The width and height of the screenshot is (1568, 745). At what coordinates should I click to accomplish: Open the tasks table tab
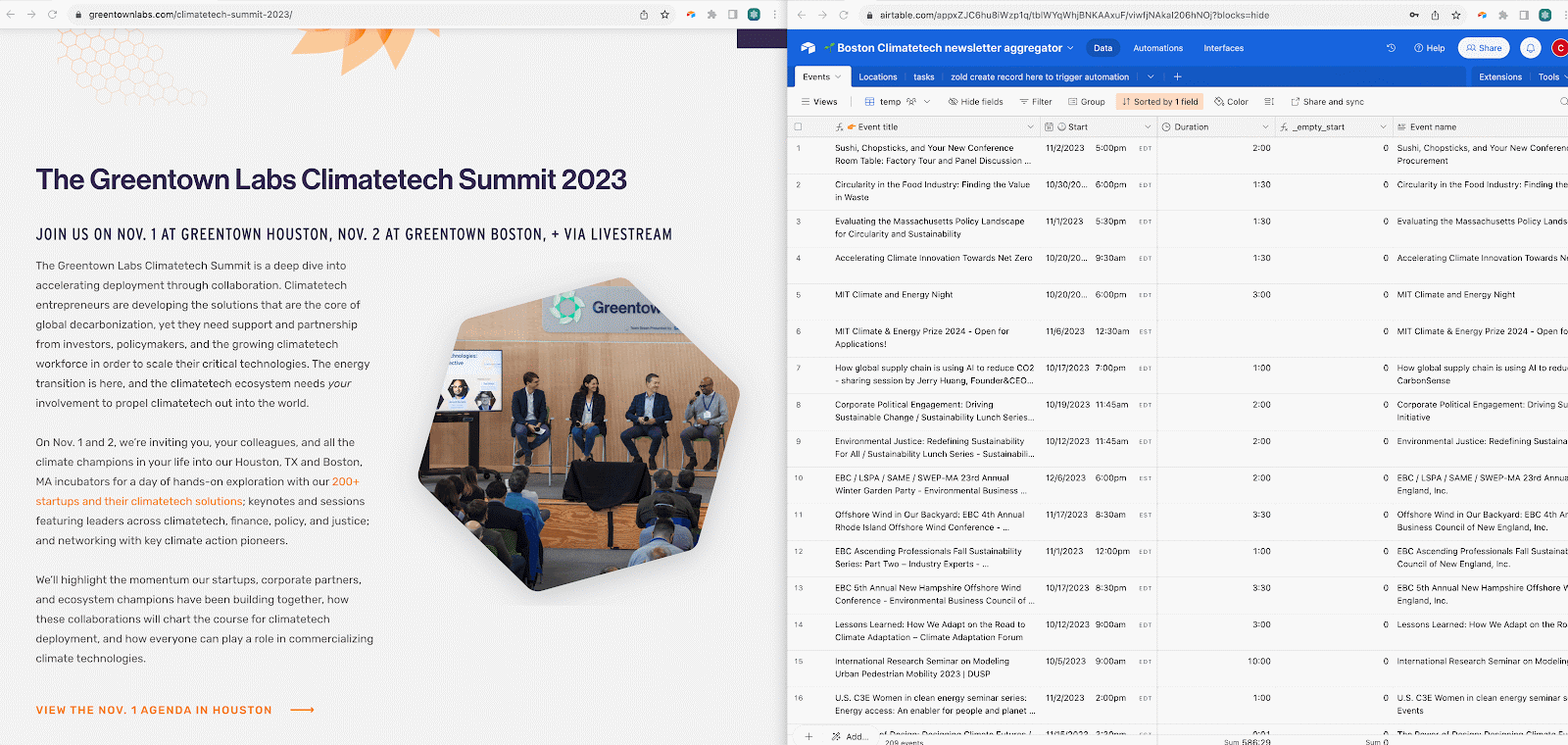point(924,76)
